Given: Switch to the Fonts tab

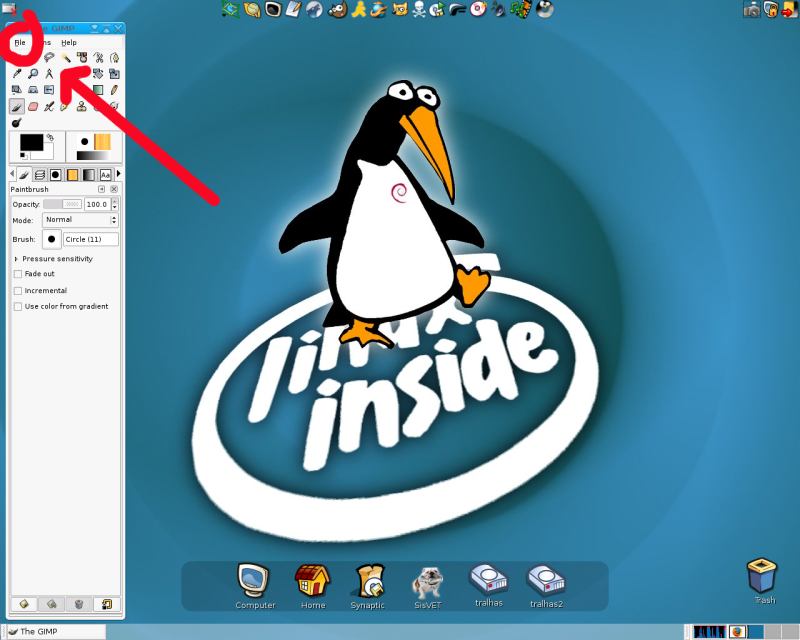Looking at the screenshot, I should (105, 175).
